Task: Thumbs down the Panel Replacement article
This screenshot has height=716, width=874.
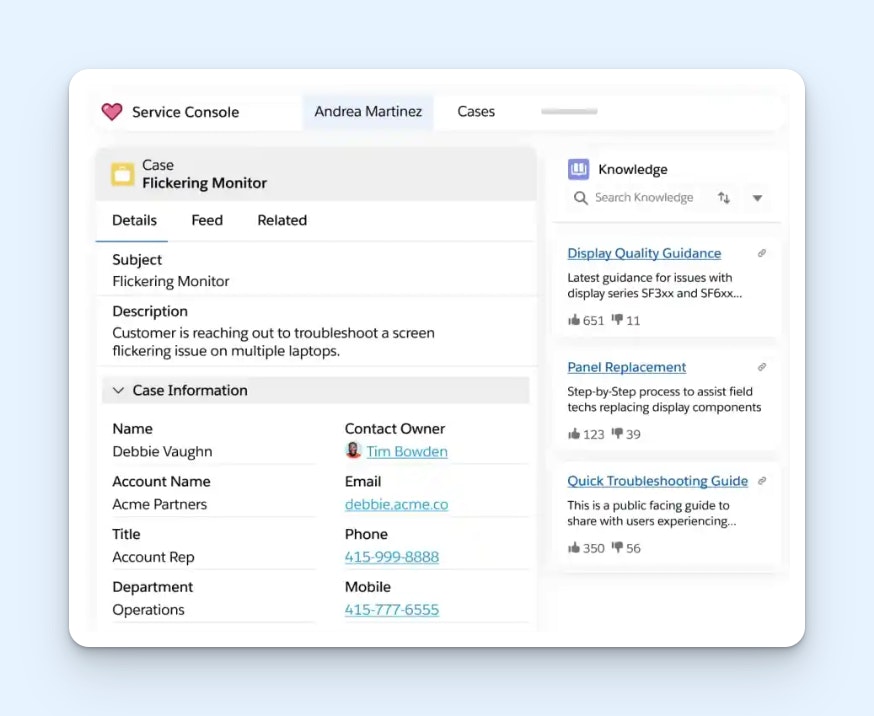Action: pos(617,434)
